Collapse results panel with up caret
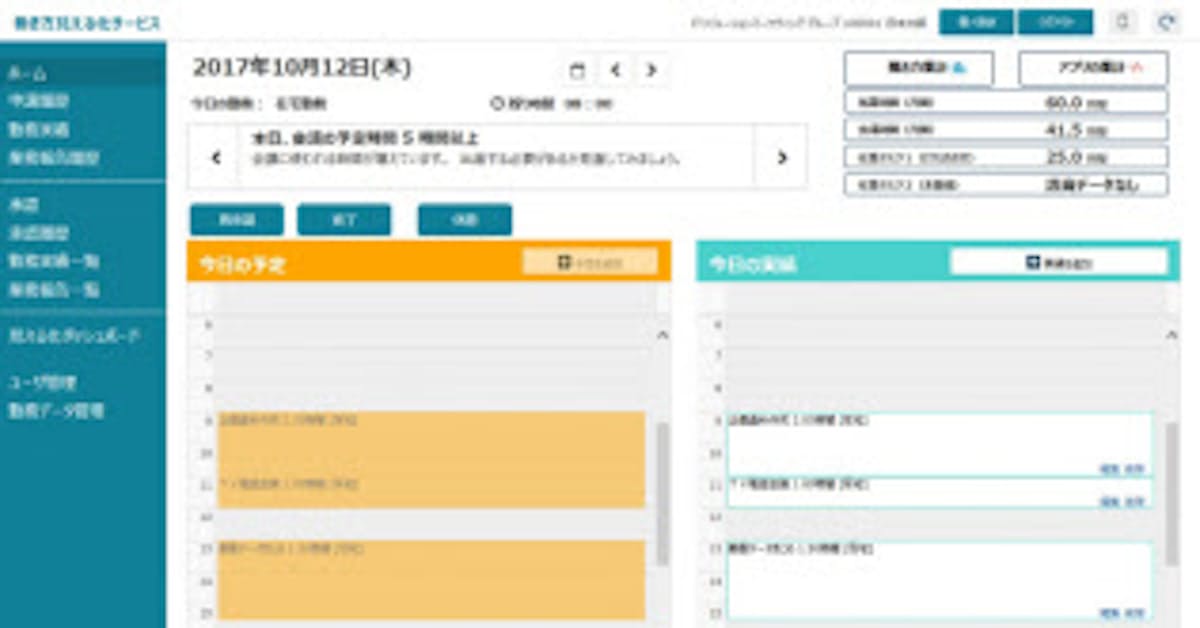 point(1172,336)
